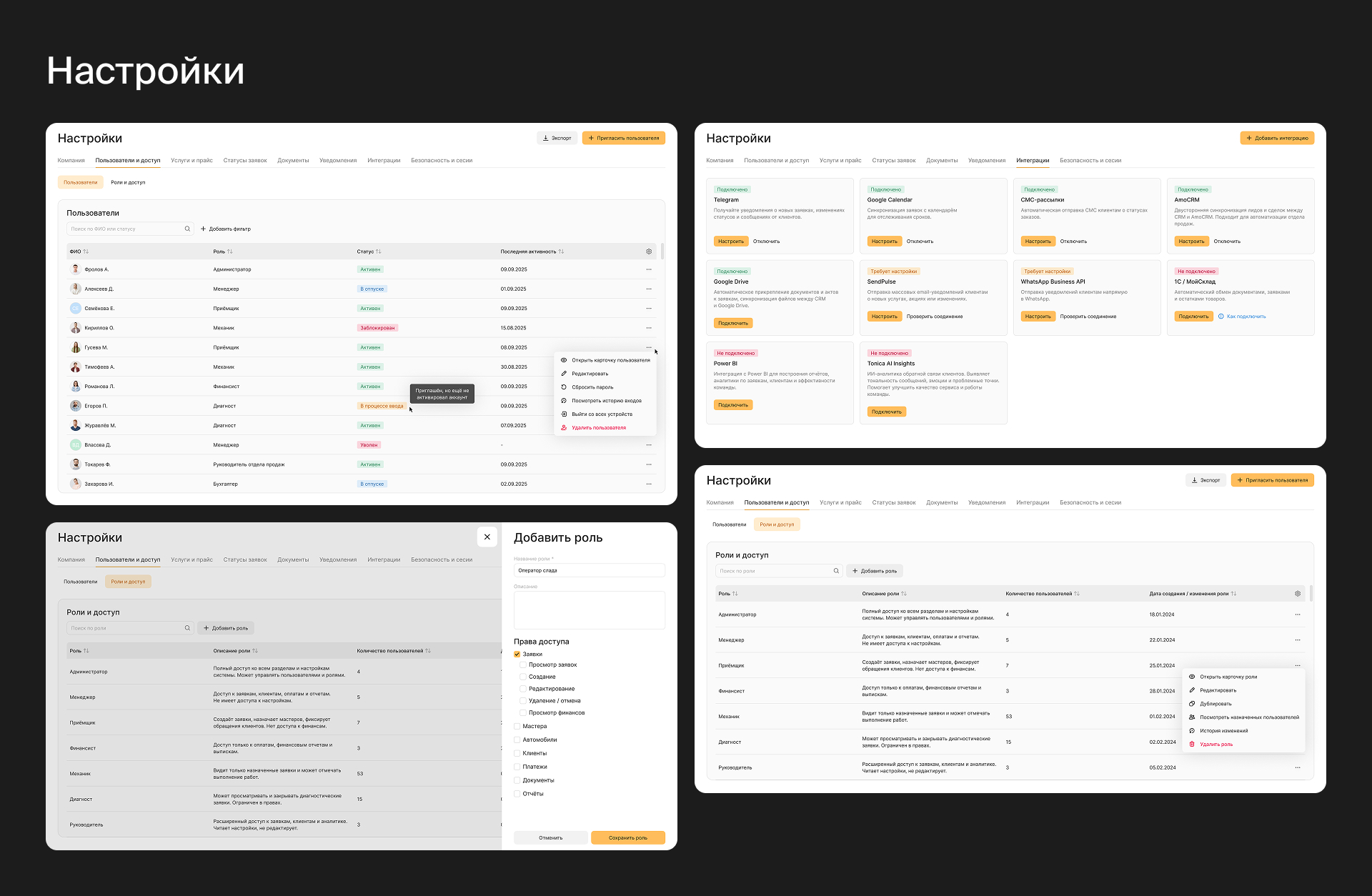
Task: Click the eye icon beside Открыть карточку пользователя
Action: (564, 360)
